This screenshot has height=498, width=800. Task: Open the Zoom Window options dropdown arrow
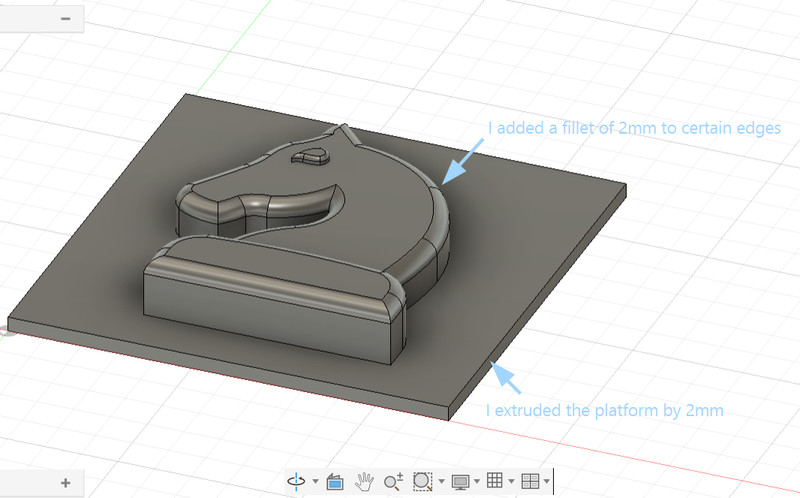tap(441, 481)
